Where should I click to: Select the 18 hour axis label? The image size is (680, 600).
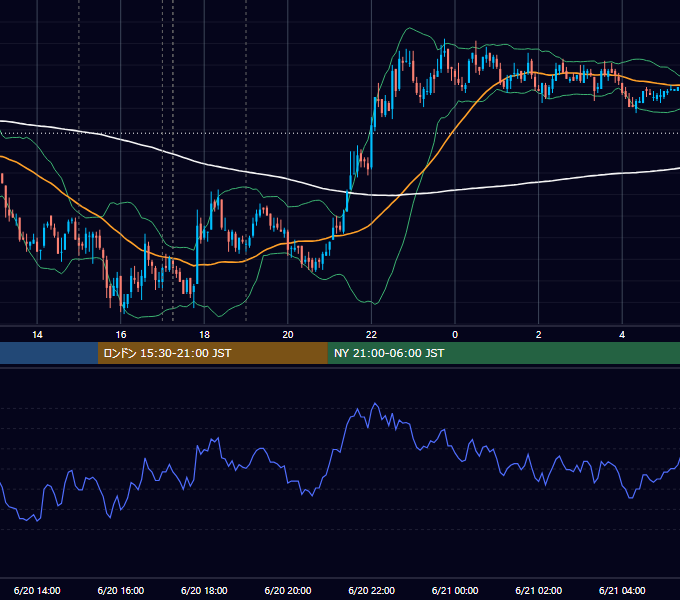(204, 335)
